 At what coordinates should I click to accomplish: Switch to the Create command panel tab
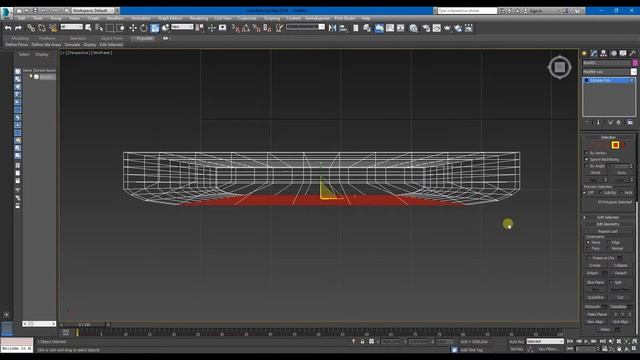[x=584, y=53]
